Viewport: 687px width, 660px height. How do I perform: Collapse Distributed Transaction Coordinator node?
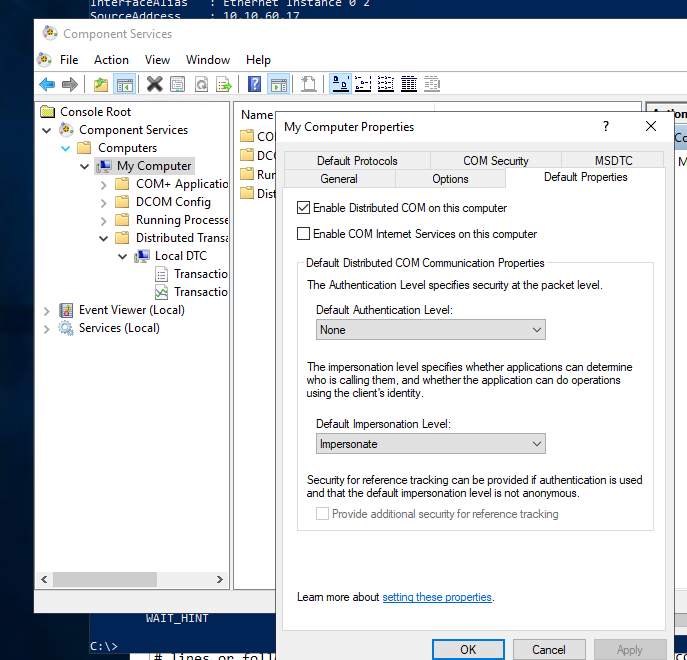[103, 238]
